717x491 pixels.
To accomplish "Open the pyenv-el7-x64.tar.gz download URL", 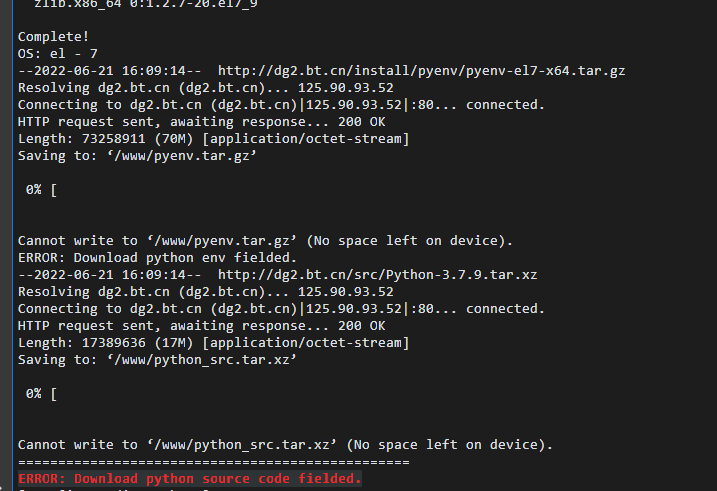I will click(x=421, y=71).
